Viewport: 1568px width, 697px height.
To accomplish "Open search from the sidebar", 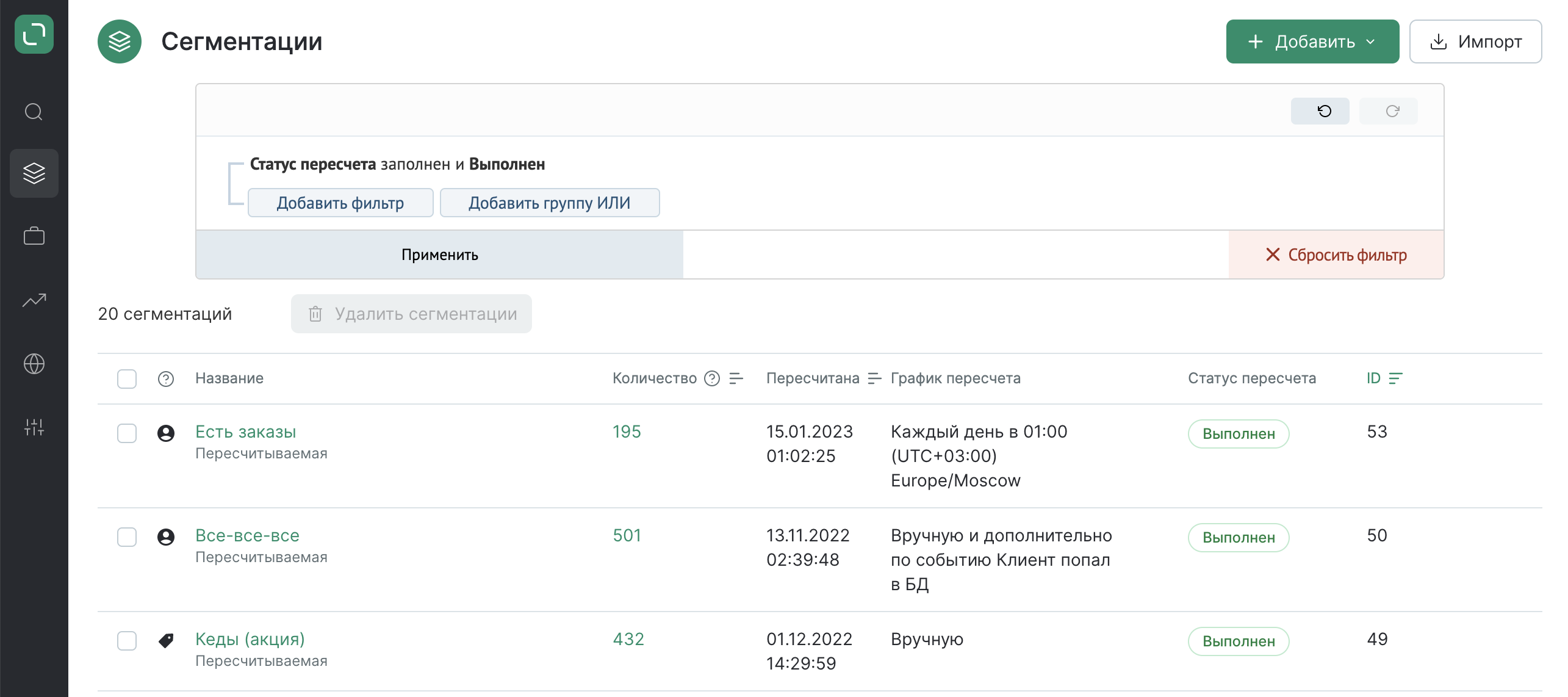I will [x=34, y=112].
